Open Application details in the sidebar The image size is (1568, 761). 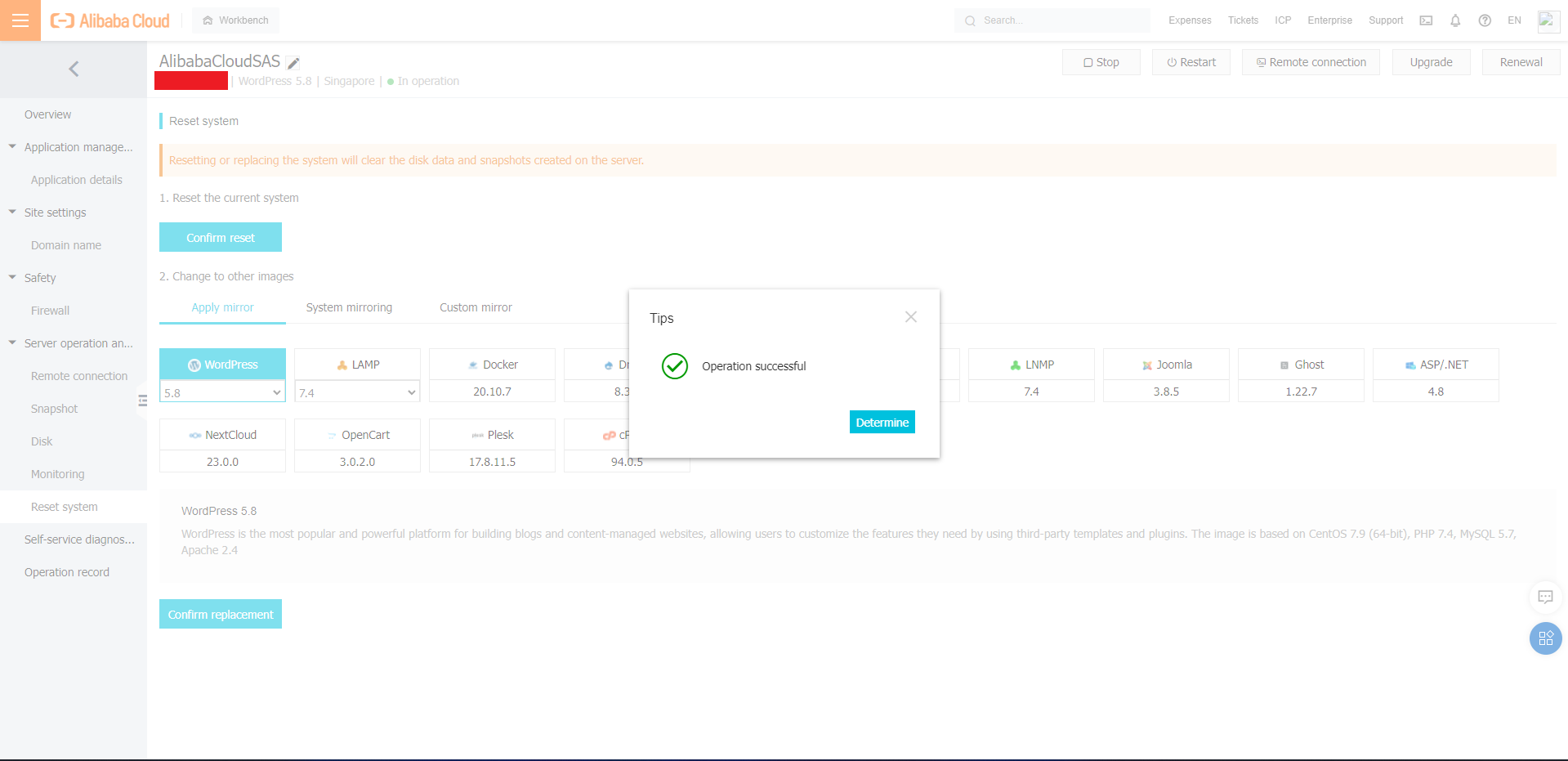(74, 180)
